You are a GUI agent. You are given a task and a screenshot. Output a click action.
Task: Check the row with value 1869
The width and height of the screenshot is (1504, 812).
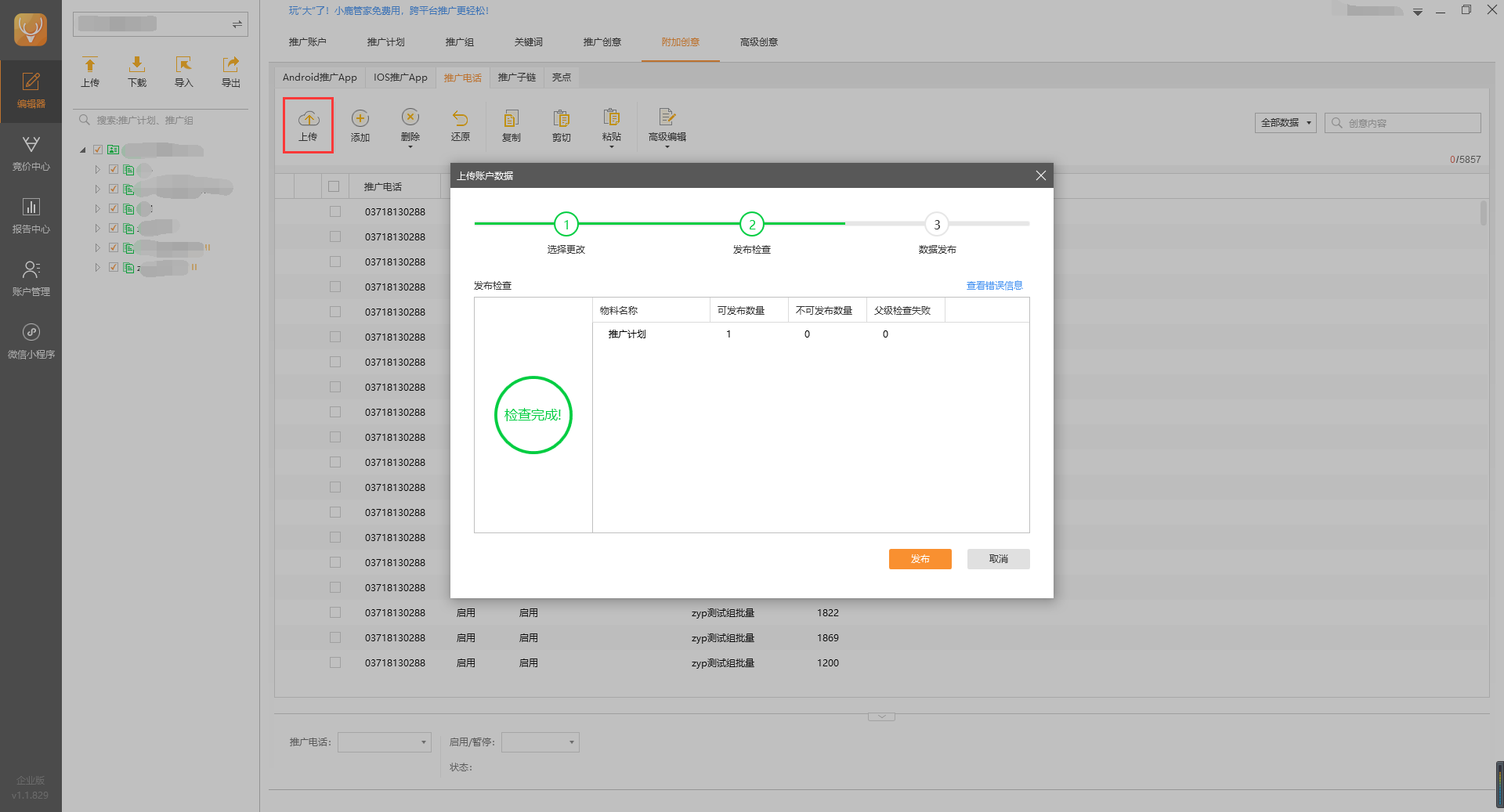[x=335, y=637]
